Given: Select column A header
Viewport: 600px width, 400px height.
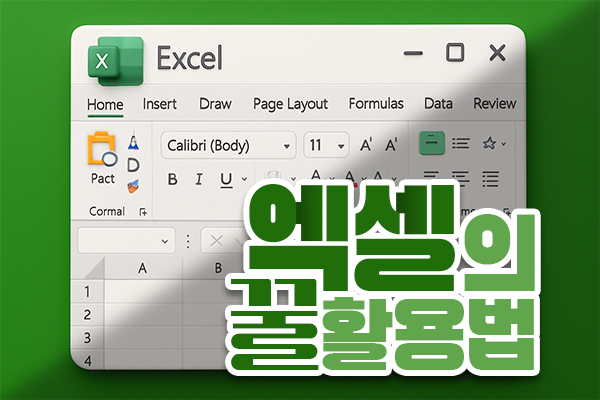Looking at the screenshot, I should point(143,268).
